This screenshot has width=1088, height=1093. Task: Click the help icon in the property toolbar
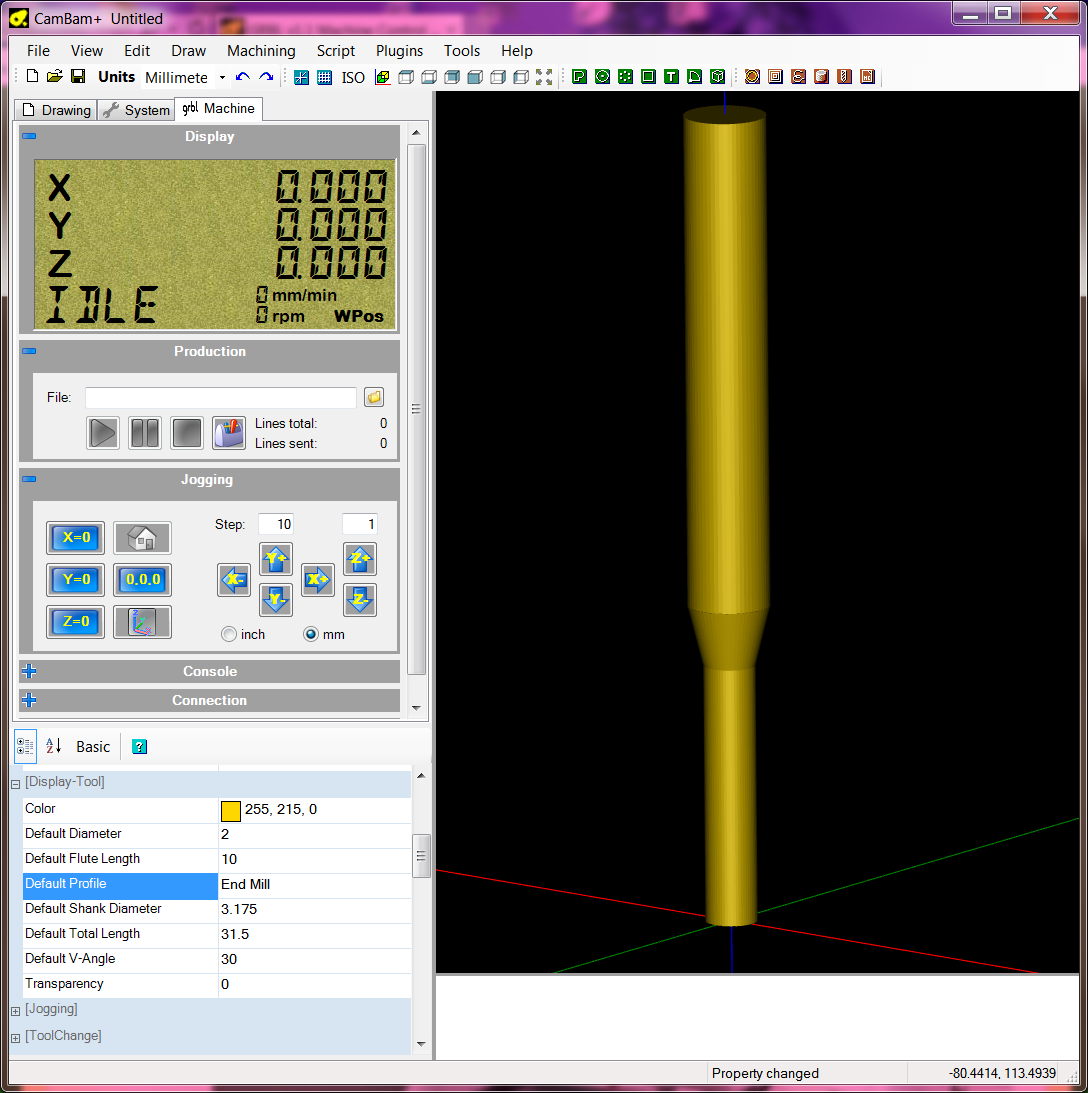point(139,747)
